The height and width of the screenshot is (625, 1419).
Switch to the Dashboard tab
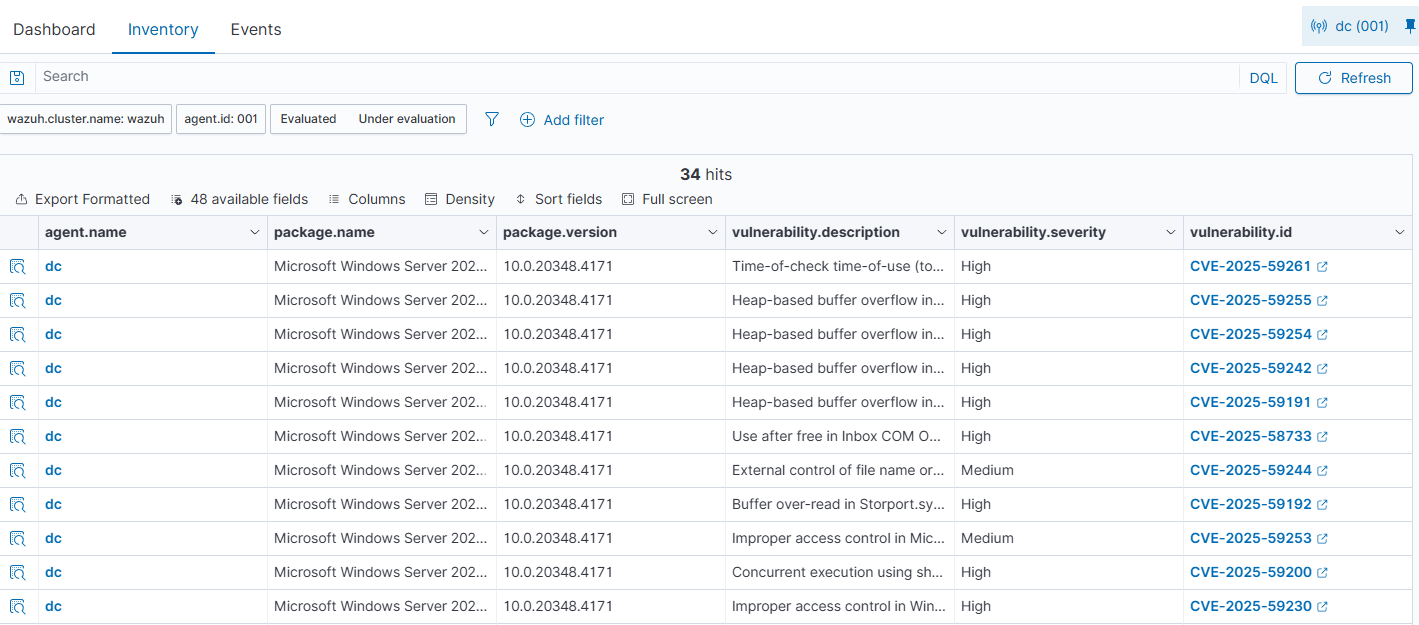pyautogui.click(x=54, y=30)
